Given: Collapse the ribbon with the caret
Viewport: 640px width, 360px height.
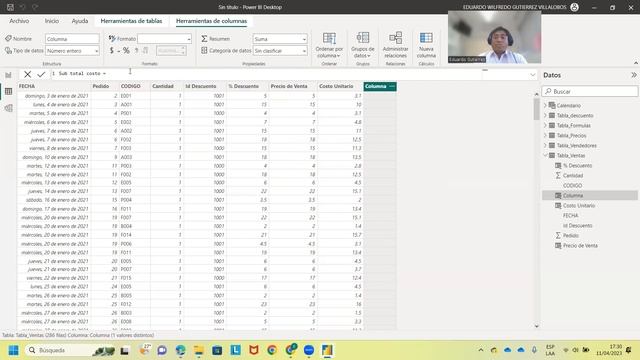Looking at the screenshot, I should 636,63.
